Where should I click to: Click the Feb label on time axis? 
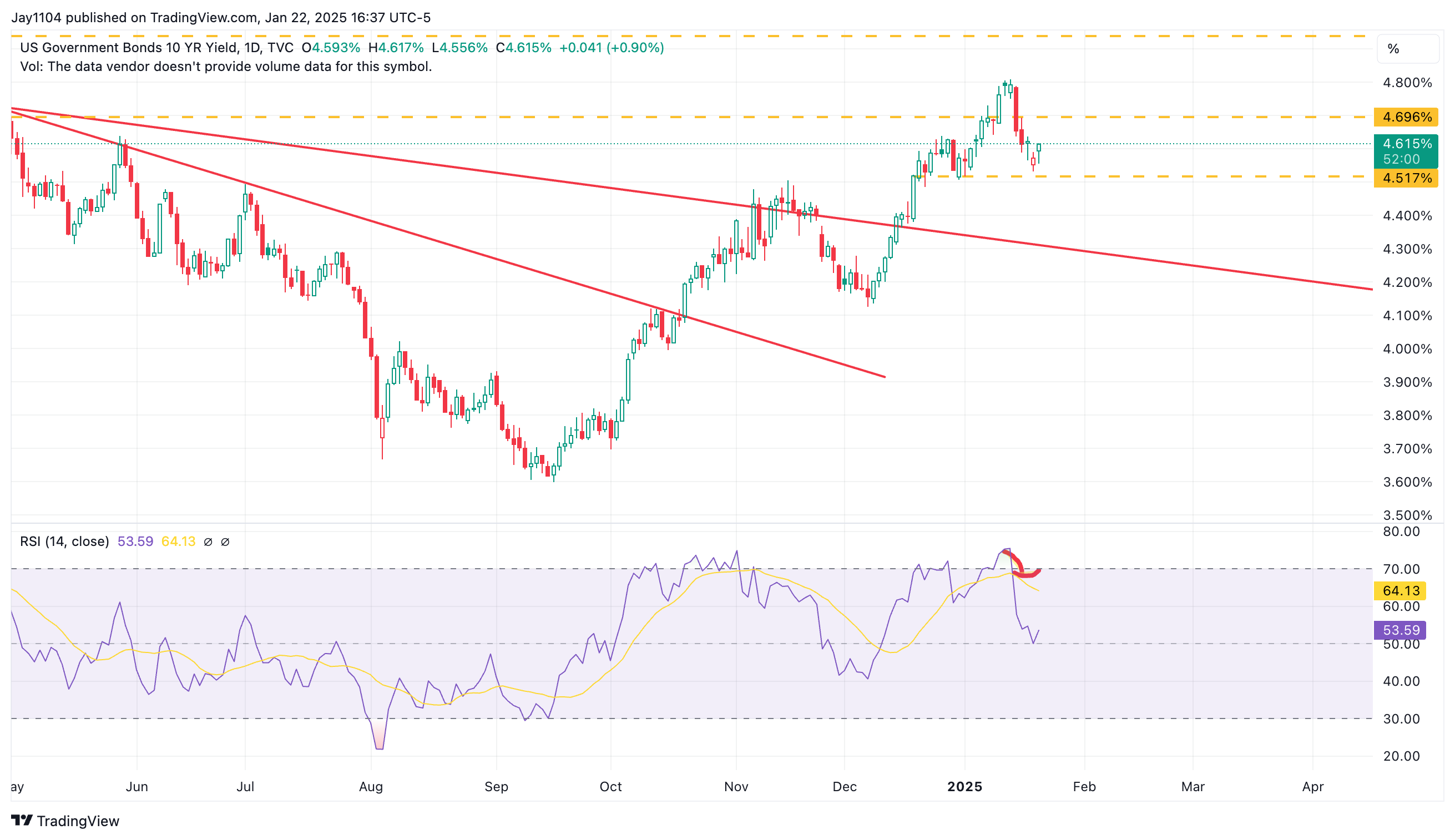click(1084, 786)
